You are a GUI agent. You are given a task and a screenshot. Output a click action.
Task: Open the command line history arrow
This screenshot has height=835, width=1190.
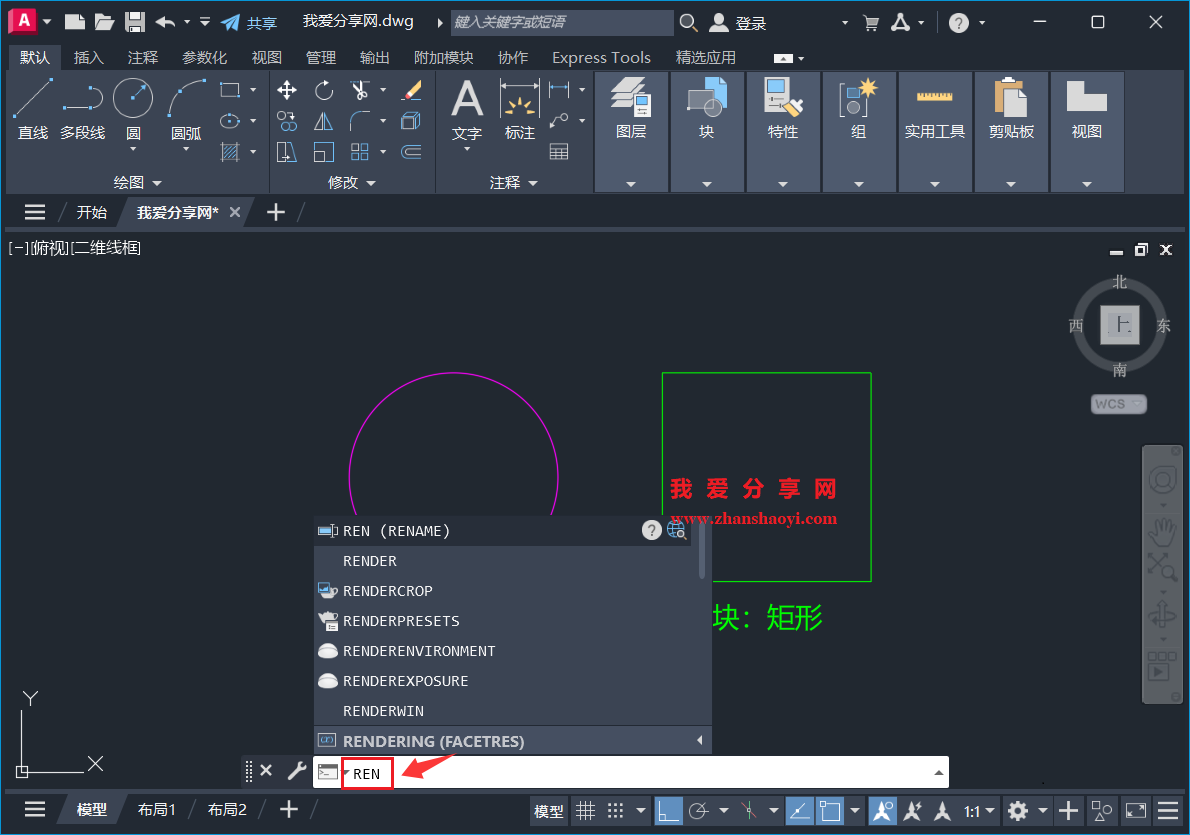(939, 773)
